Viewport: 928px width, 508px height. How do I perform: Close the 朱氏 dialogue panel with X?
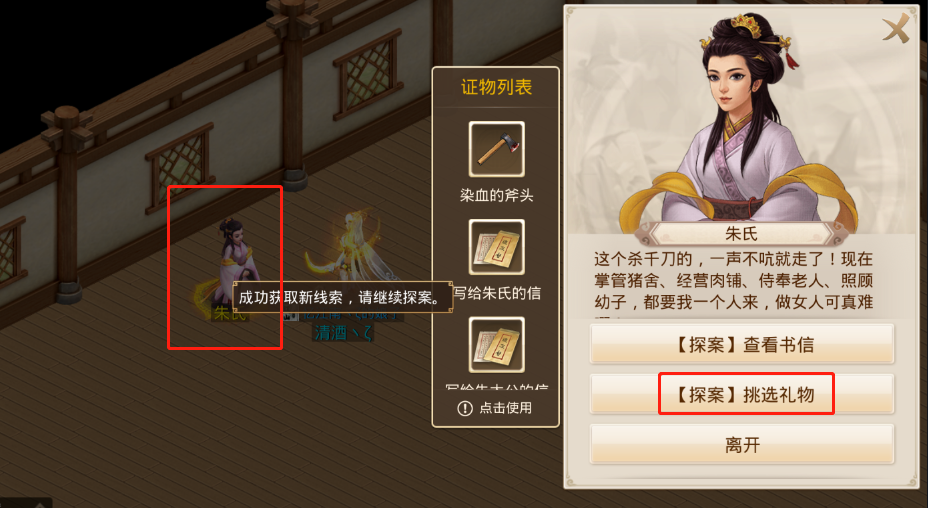[x=896, y=29]
